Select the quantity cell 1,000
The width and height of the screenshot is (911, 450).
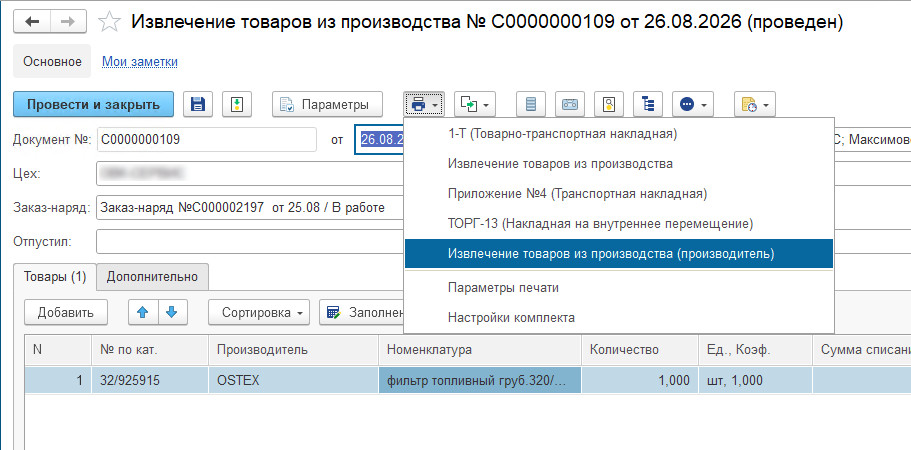click(x=640, y=381)
